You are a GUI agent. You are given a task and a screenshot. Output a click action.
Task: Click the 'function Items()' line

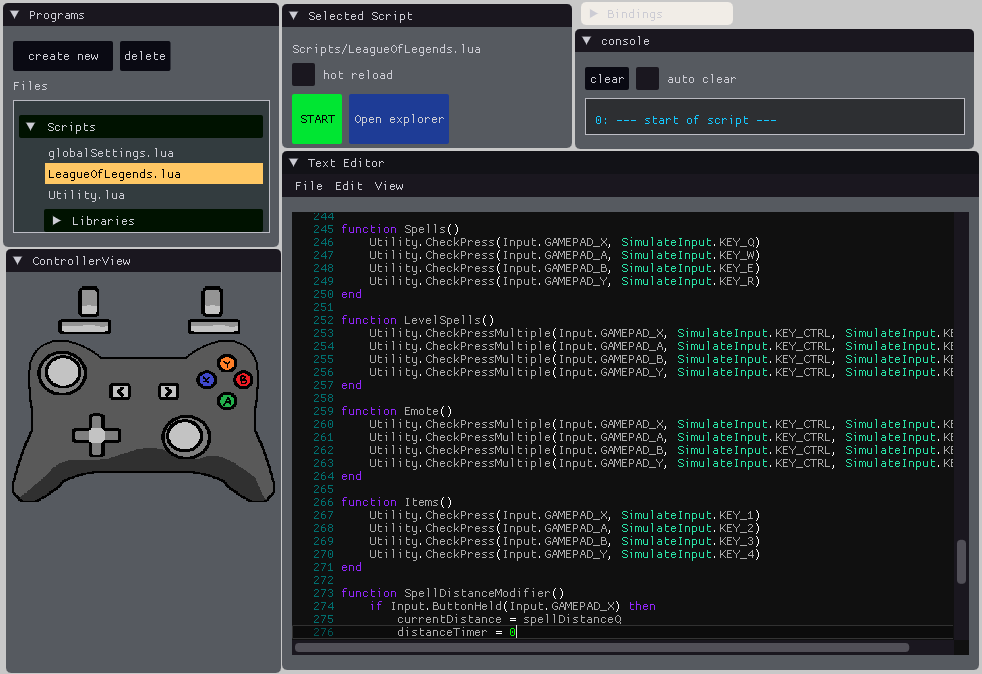(x=396, y=502)
